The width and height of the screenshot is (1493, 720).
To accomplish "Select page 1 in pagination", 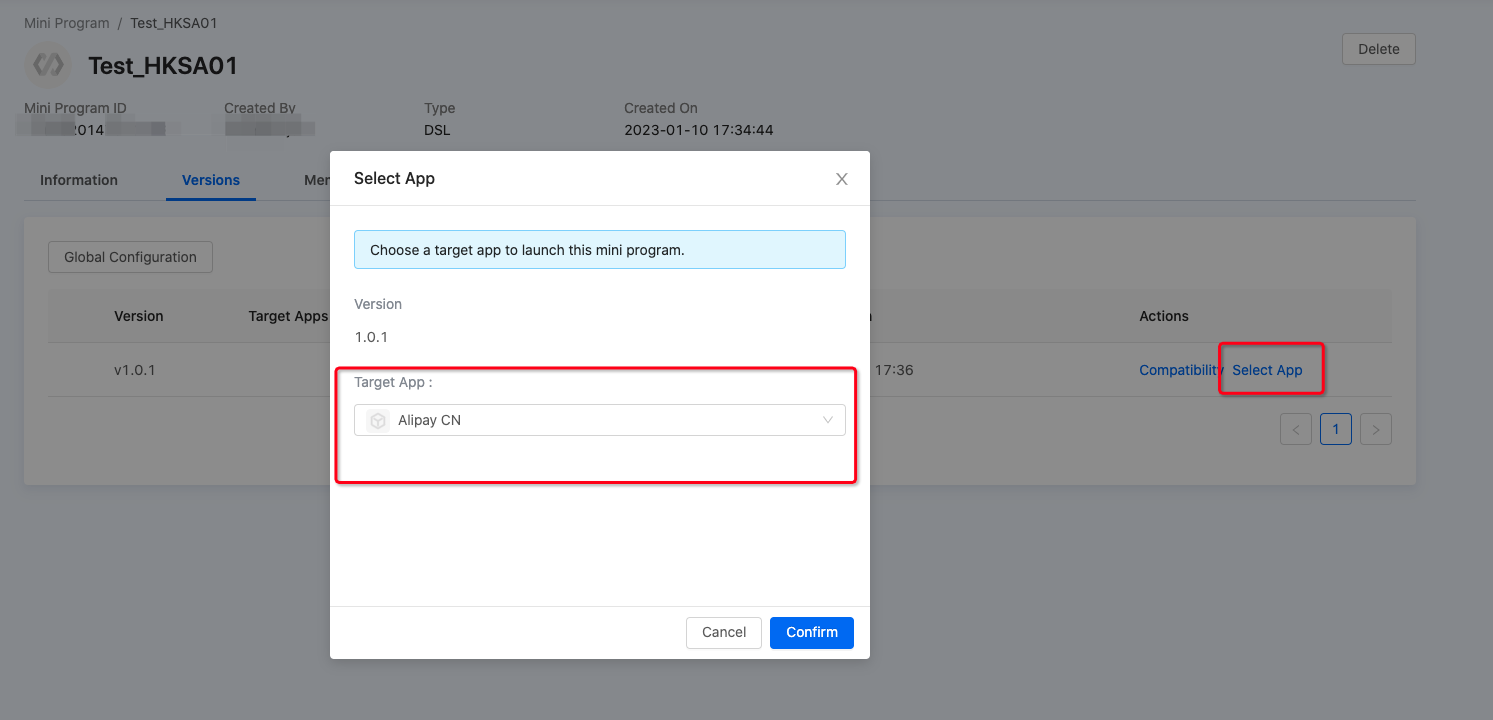I will pyautogui.click(x=1335, y=430).
